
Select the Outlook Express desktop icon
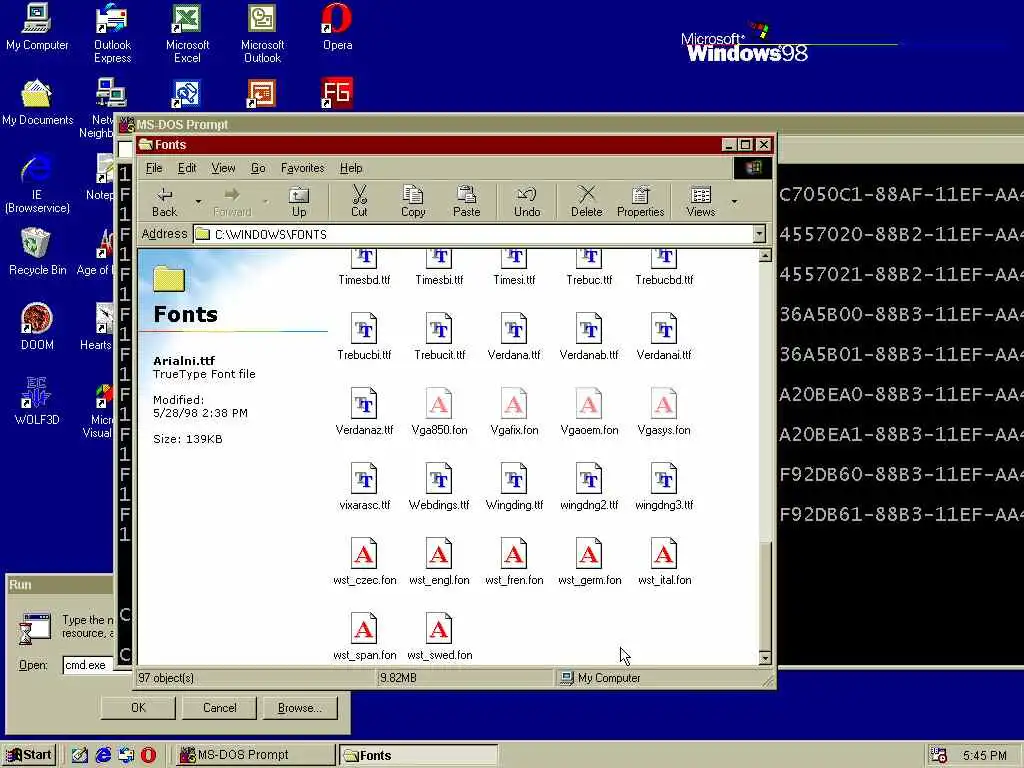[112, 33]
